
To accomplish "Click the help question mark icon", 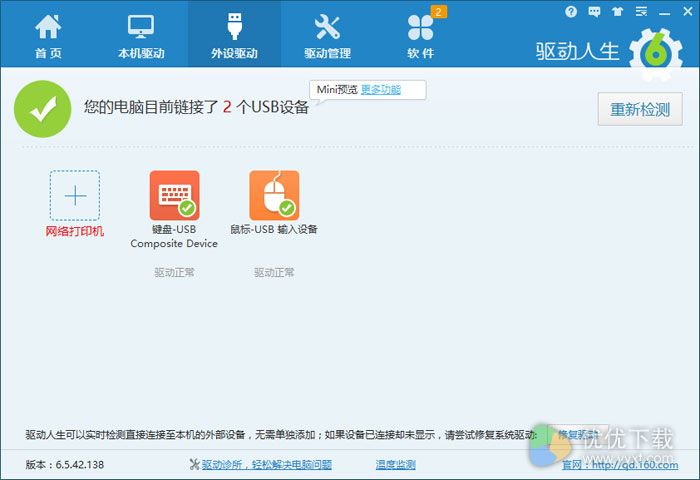I will [571, 12].
